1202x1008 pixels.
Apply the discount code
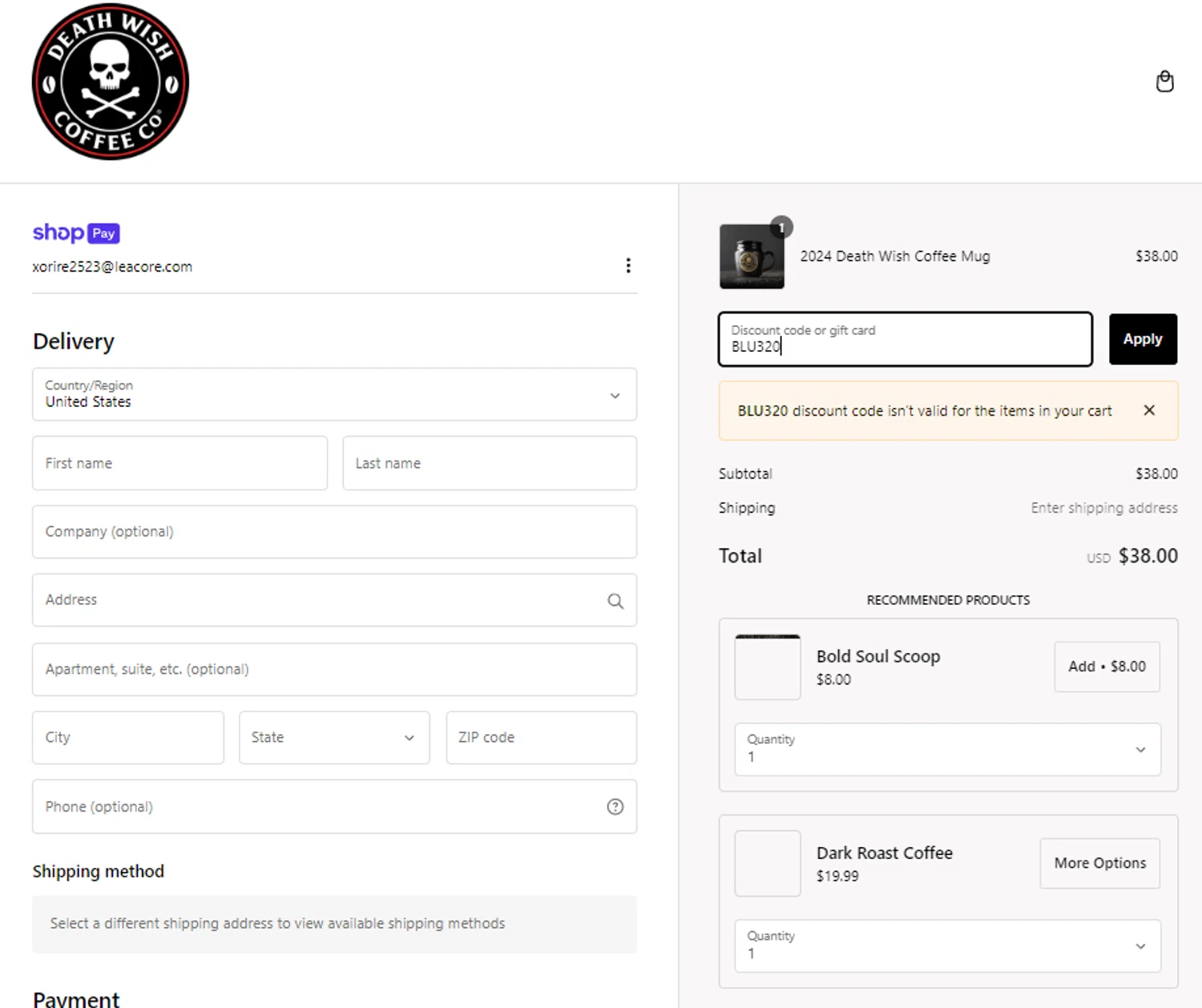(x=1143, y=339)
